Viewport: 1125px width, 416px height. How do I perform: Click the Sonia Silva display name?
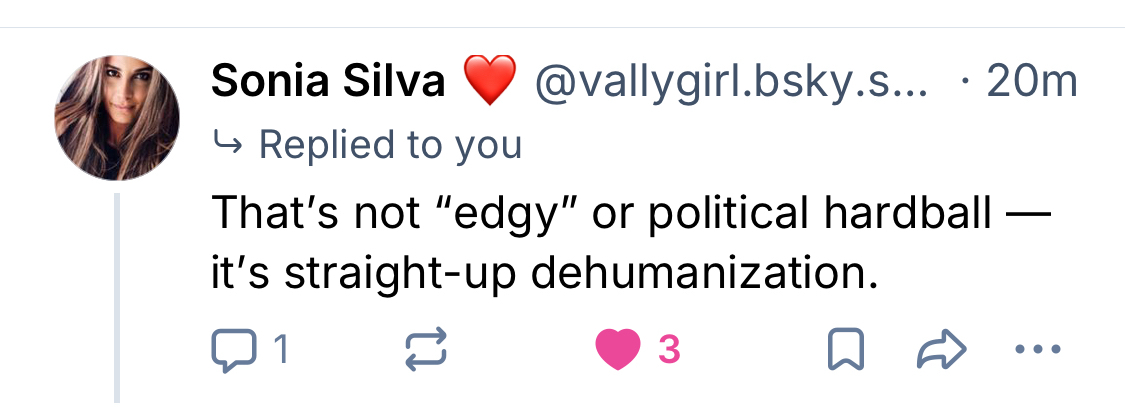coord(328,82)
